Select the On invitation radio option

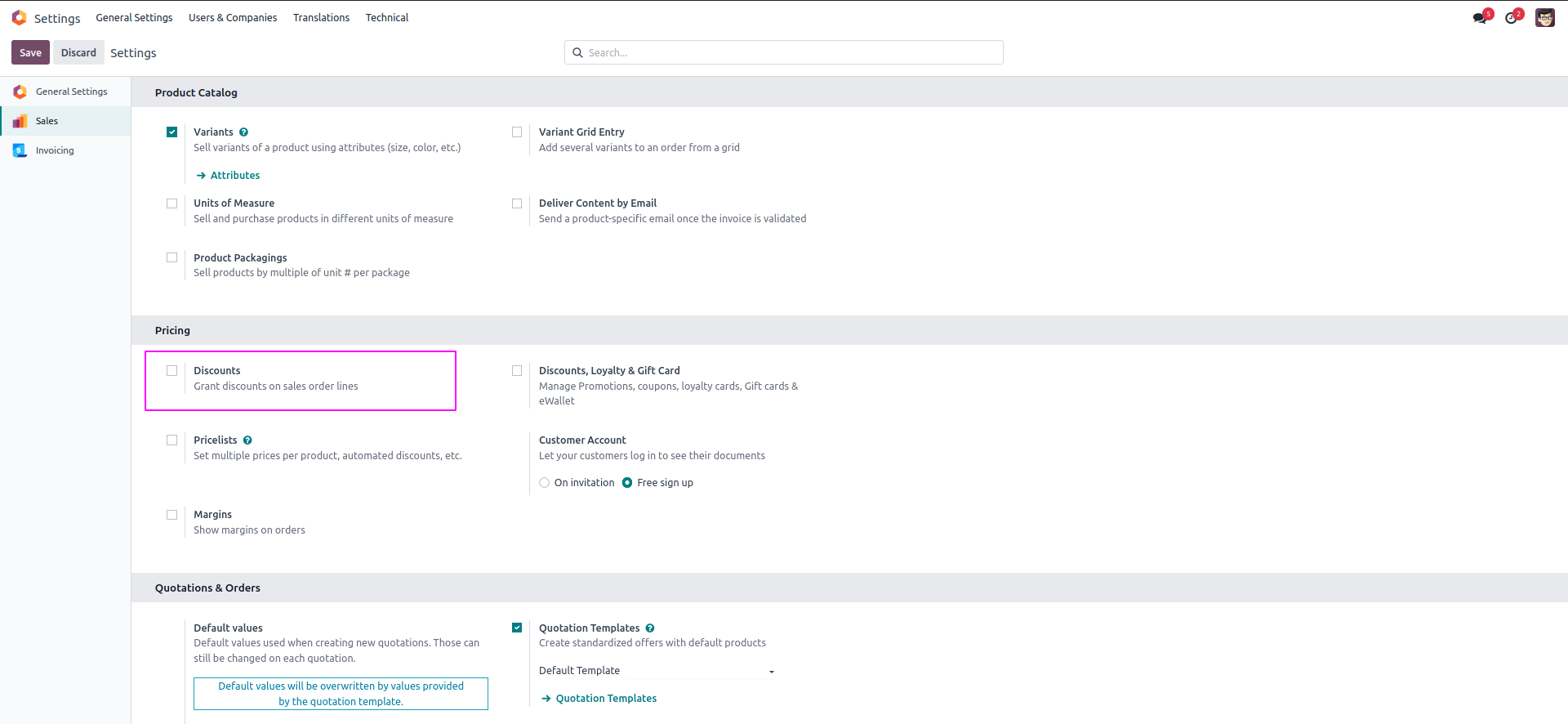[x=545, y=483]
